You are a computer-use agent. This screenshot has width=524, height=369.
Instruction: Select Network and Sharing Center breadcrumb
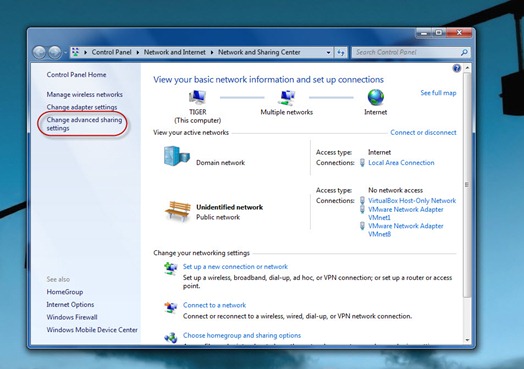259,52
